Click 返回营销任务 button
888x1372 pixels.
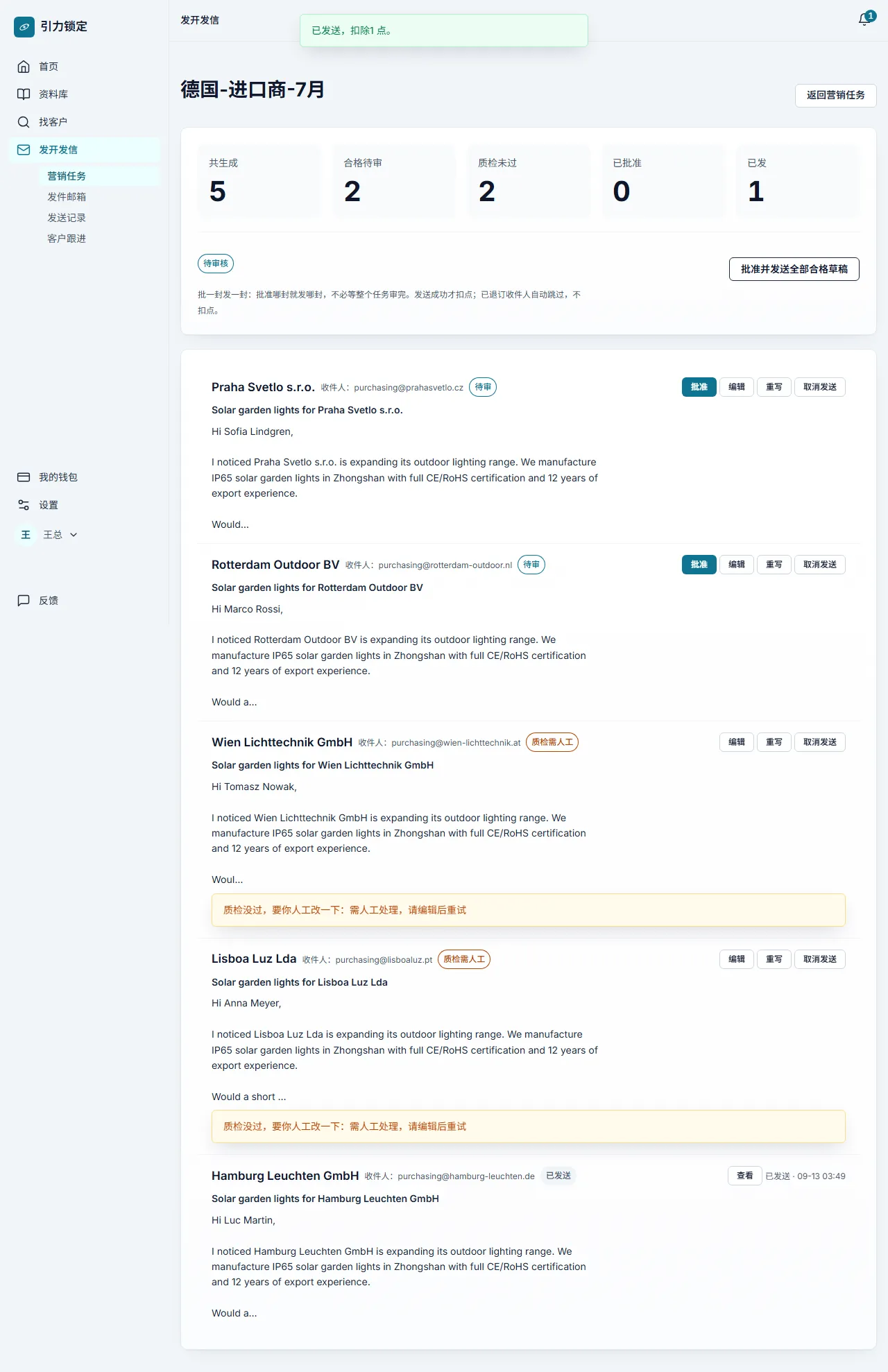835,95
